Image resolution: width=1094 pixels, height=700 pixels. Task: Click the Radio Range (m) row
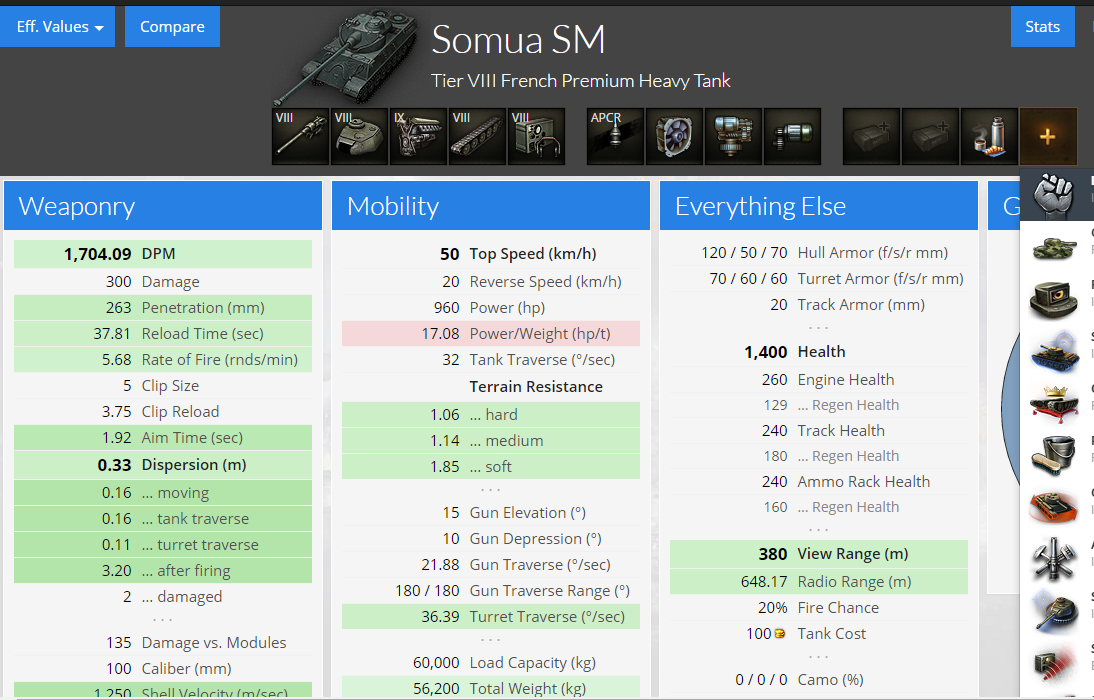(x=818, y=581)
